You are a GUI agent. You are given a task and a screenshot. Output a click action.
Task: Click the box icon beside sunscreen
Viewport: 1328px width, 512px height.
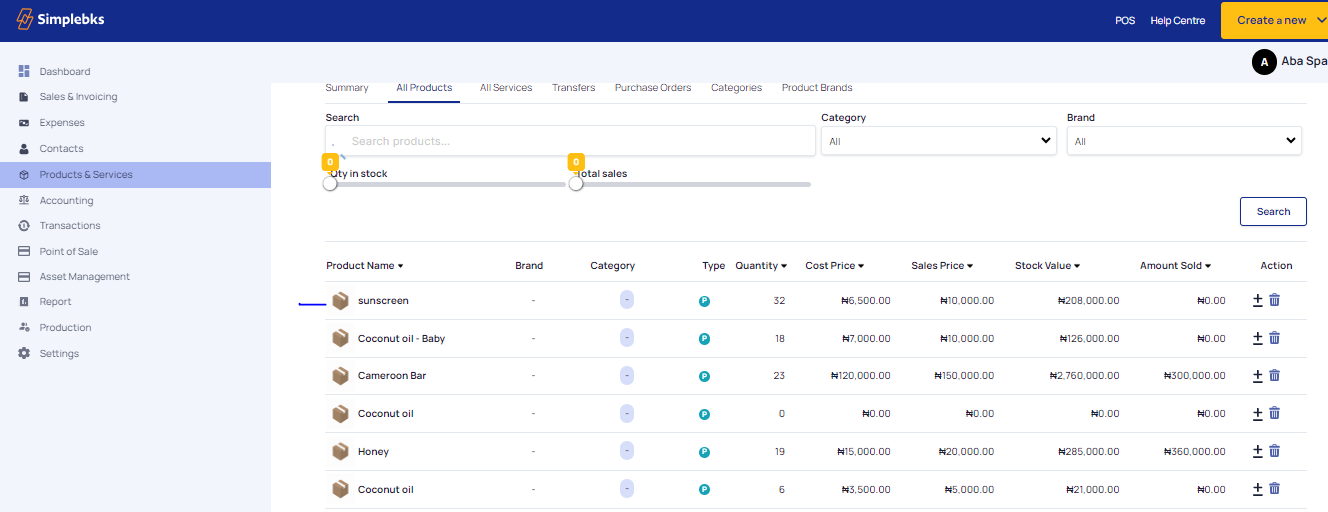(341, 301)
